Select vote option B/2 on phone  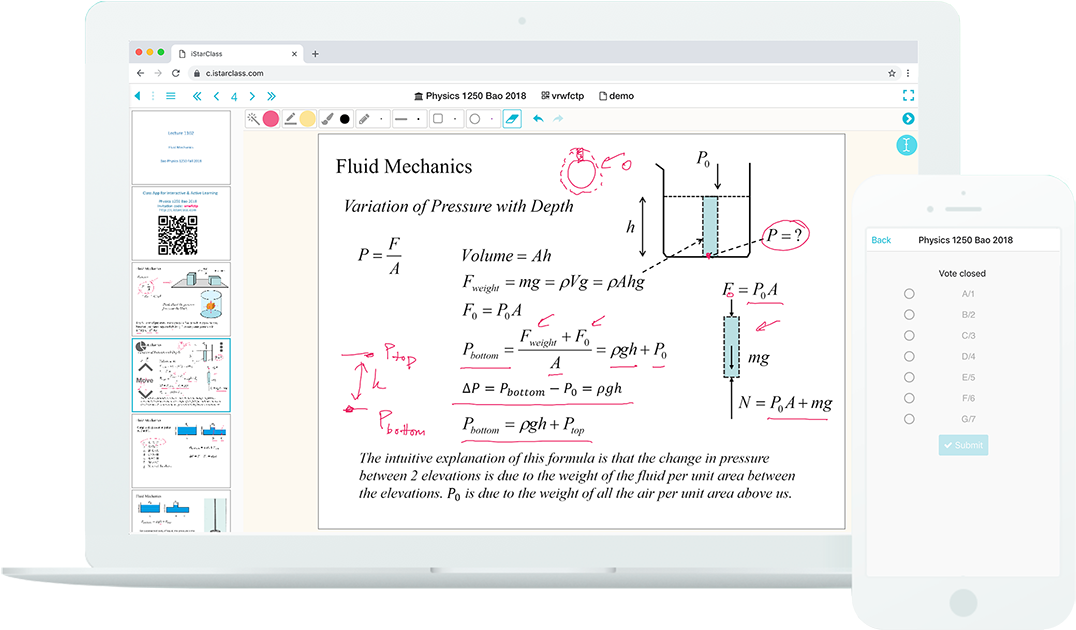pos(909,314)
